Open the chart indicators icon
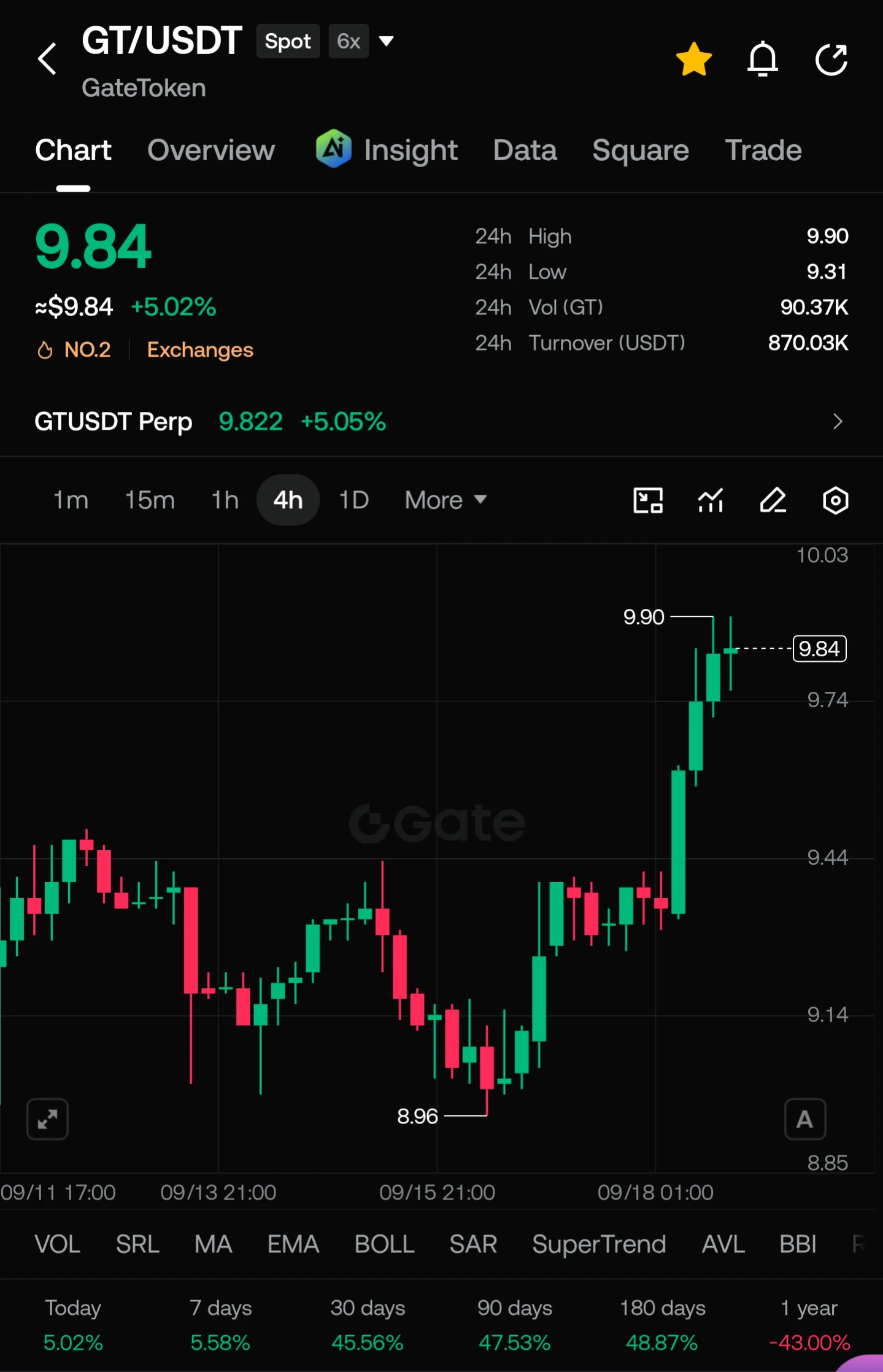883x1372 pixels. point(711,500)
